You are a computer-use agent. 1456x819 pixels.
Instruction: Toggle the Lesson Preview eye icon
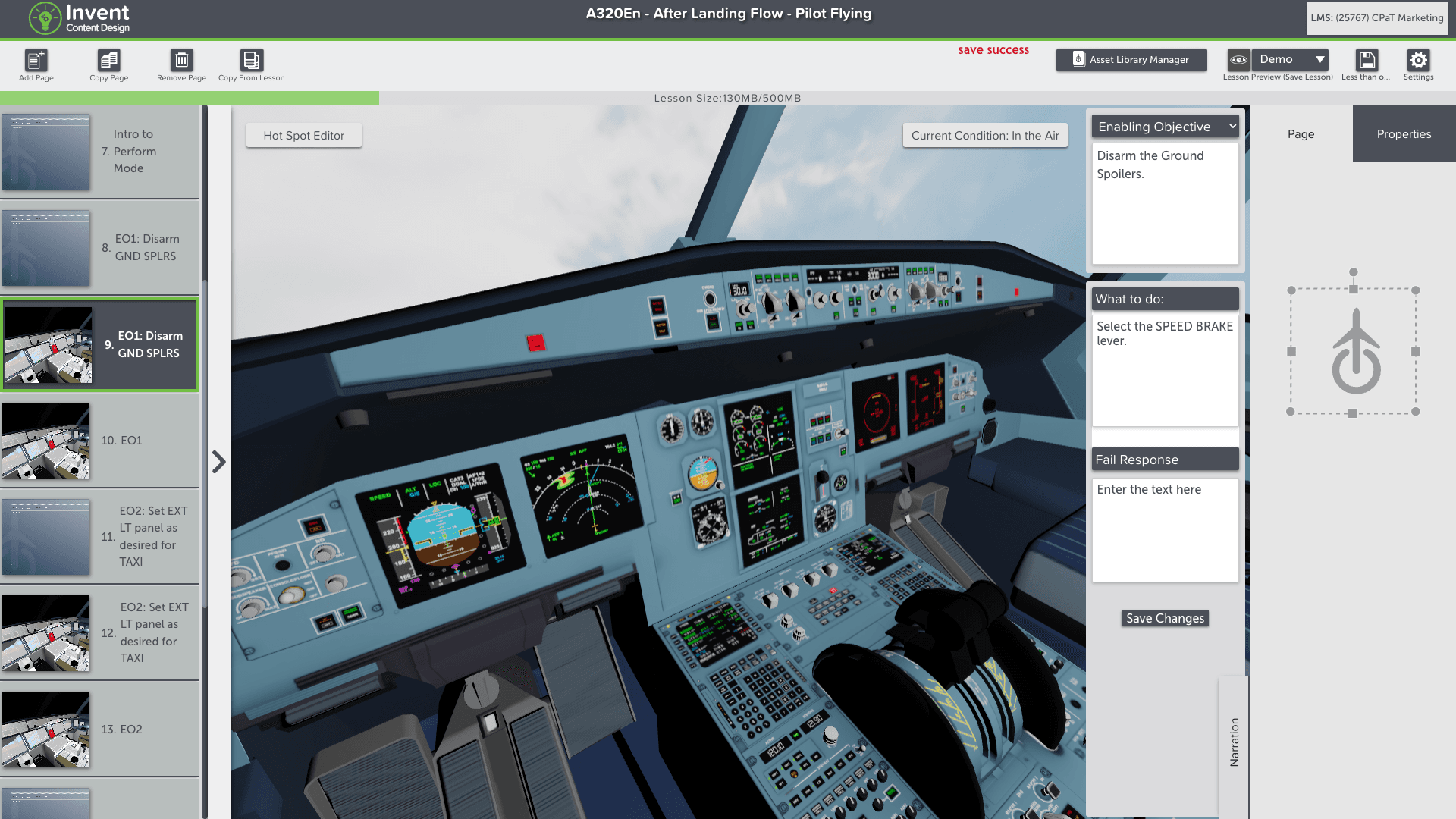click(x=1238, y=59)
